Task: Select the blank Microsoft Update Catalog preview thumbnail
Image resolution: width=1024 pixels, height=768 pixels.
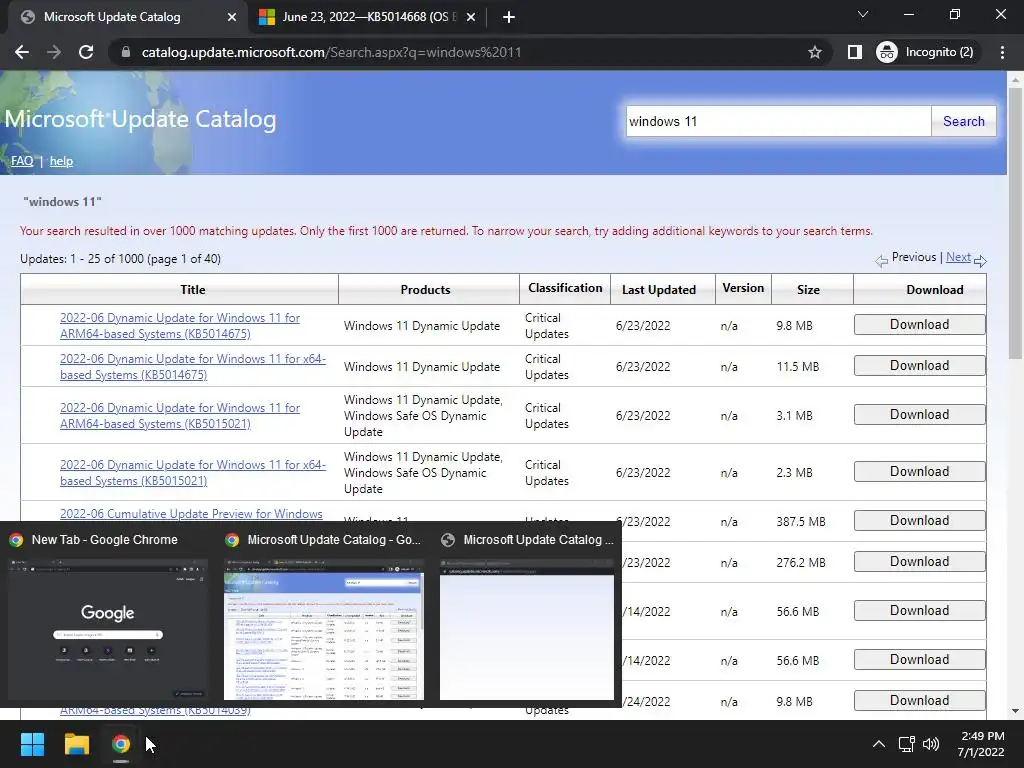Action: coord(527,616)
